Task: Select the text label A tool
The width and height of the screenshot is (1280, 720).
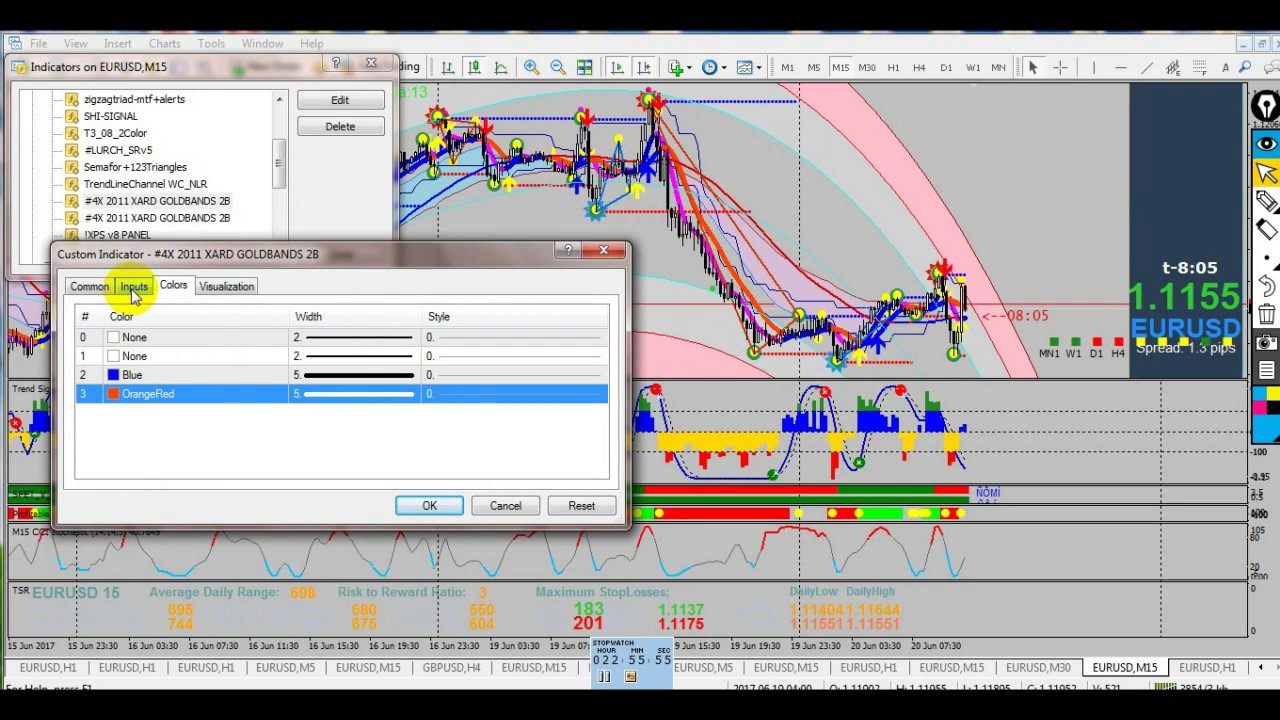Action: (1225, 67)
